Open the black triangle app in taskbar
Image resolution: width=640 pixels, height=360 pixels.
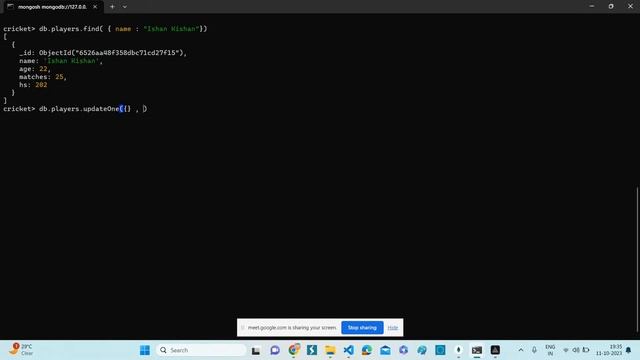495,350
